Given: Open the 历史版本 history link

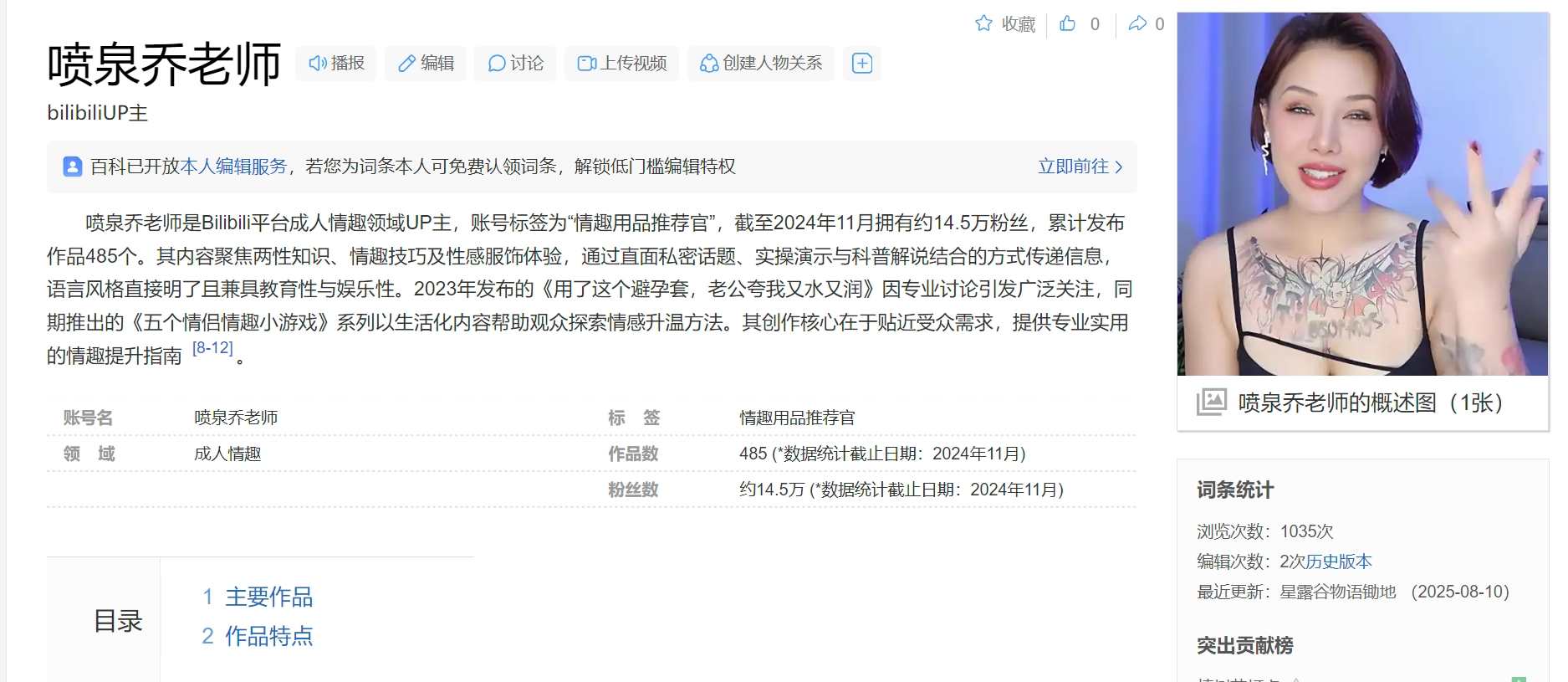Looking at the screenshot, I should pyautogui.click(x=1339, y=561).
